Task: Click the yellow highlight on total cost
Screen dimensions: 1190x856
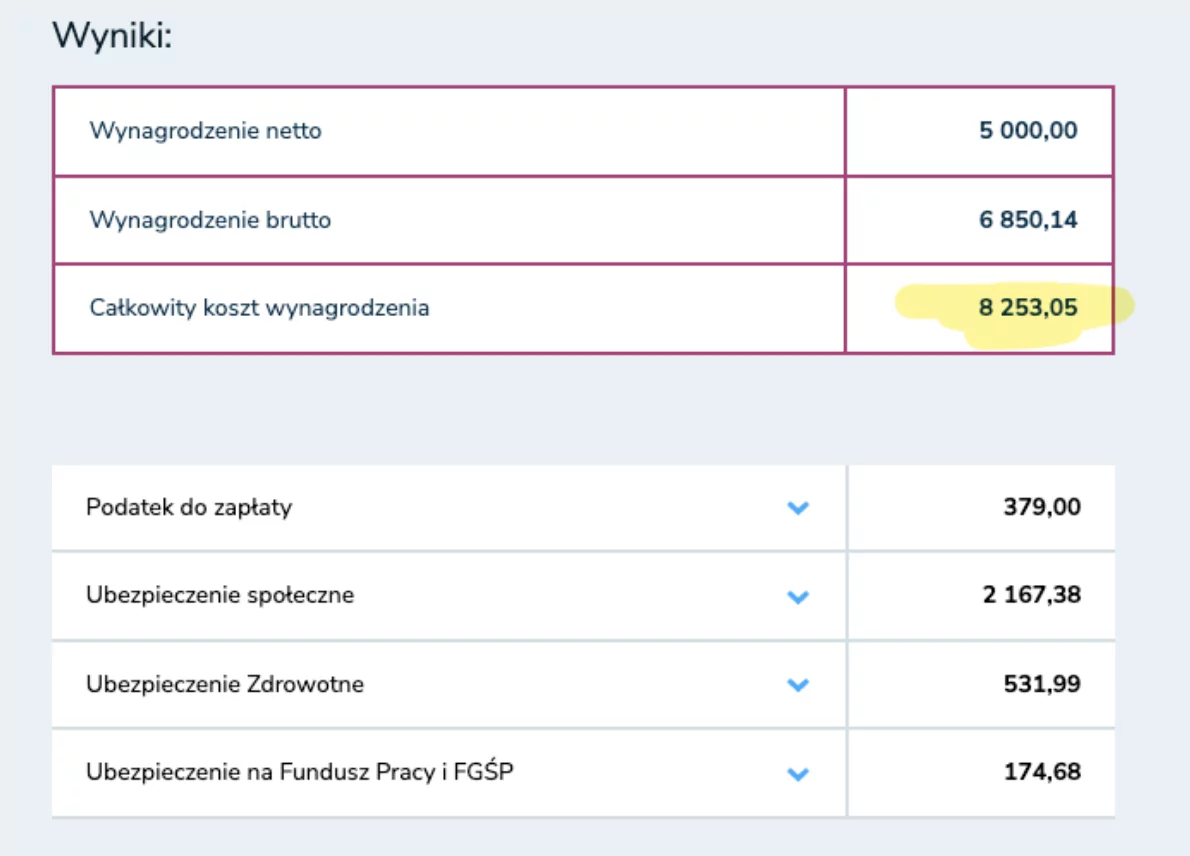Action: [x=1014, y=315]
